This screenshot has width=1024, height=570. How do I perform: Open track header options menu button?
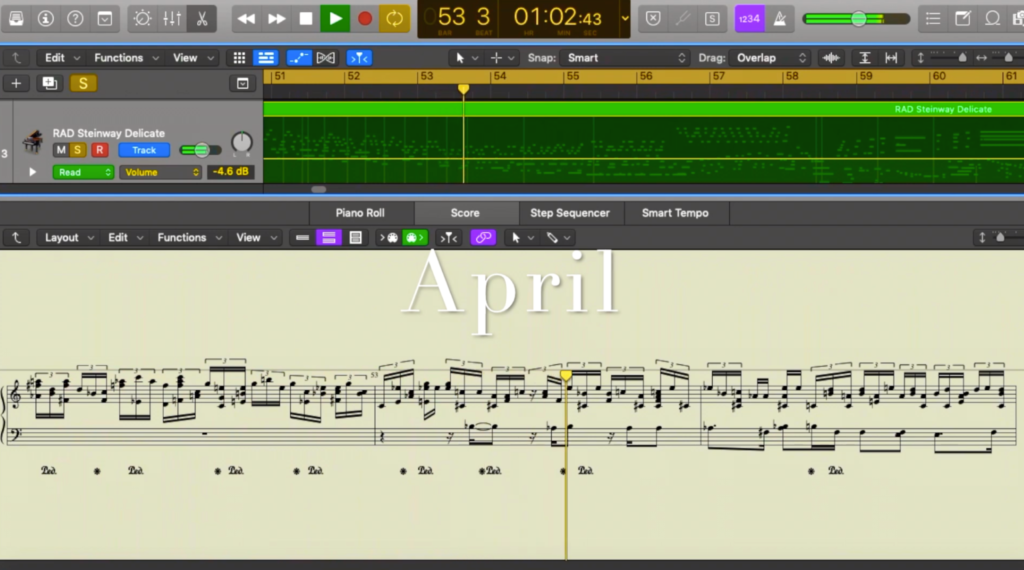click(242, 84)
